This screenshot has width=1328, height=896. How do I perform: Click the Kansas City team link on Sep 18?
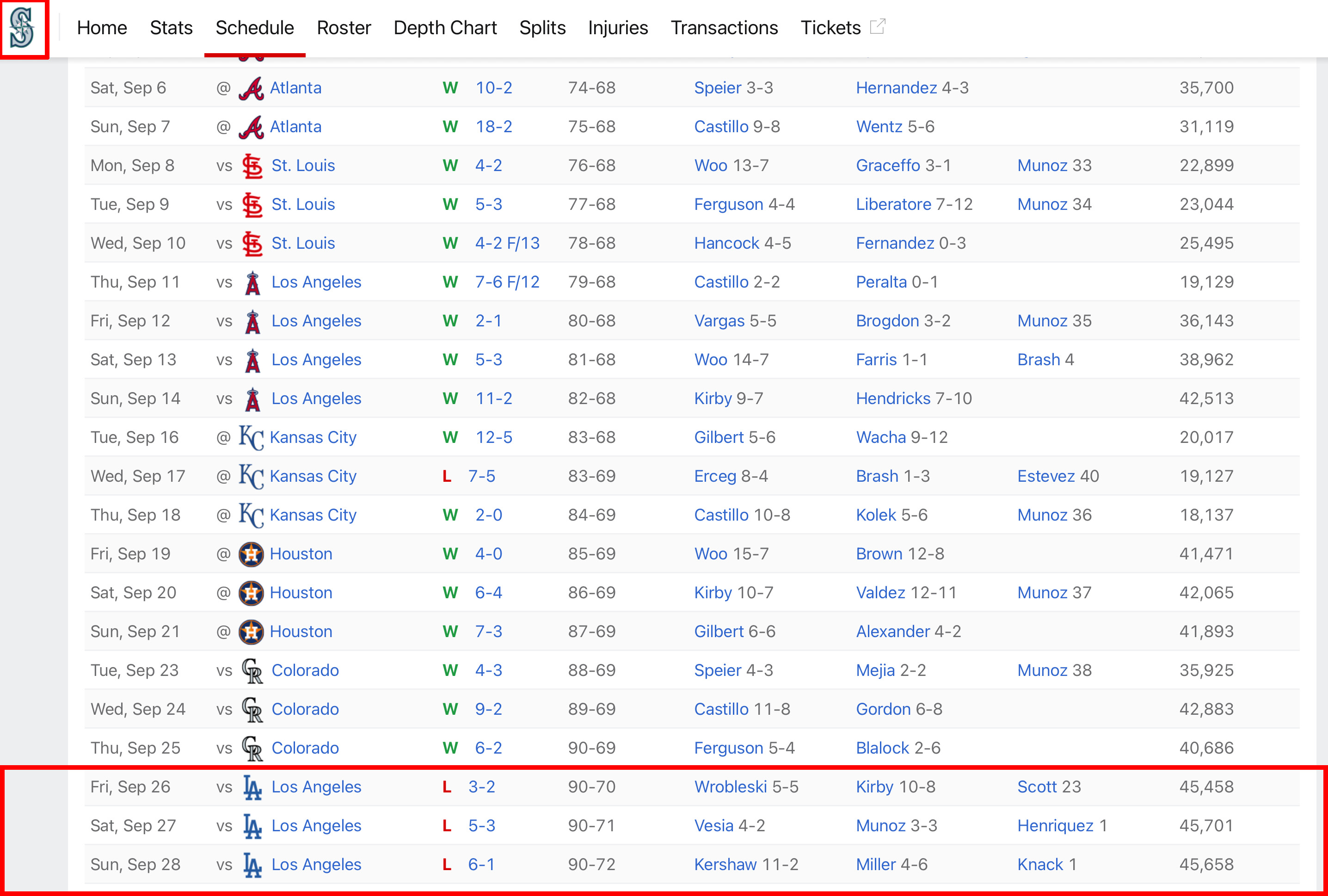point(313,516)
